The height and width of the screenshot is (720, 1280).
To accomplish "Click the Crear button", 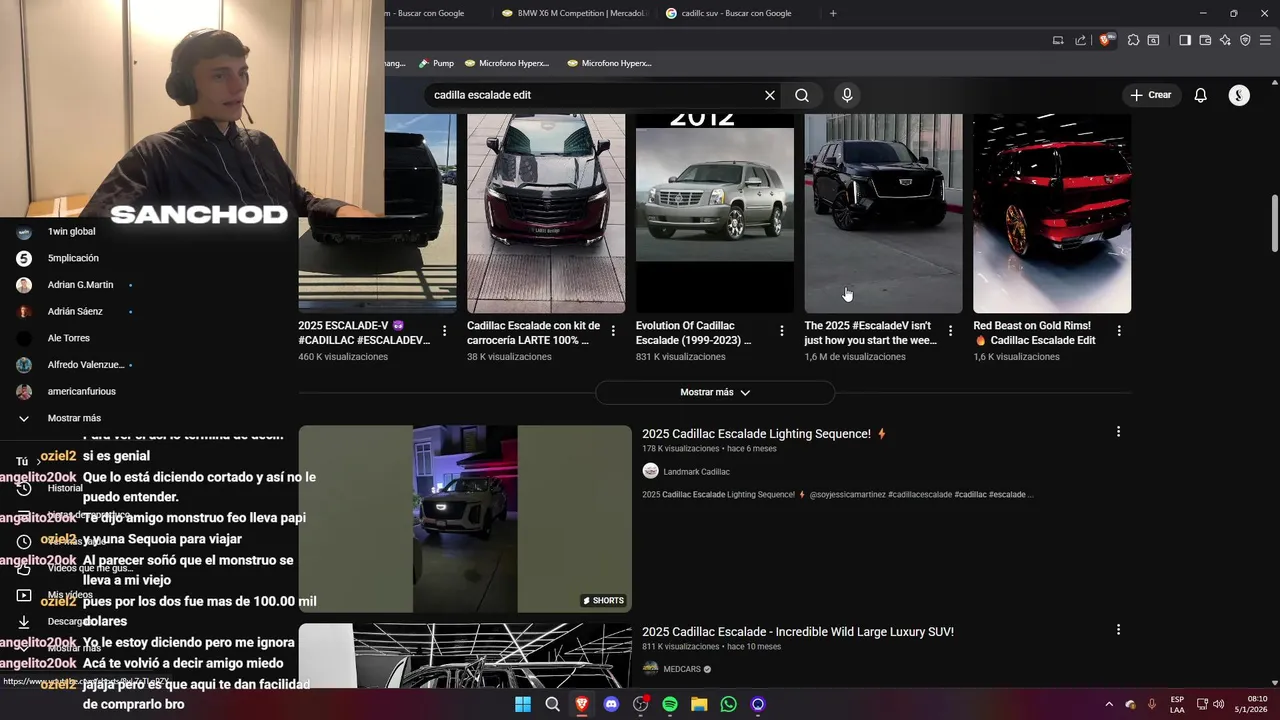I will (1150, 95).
